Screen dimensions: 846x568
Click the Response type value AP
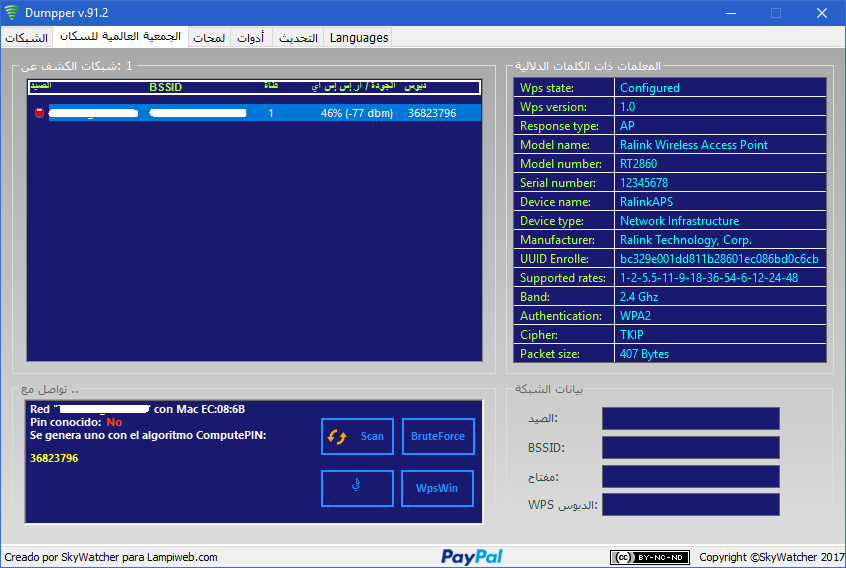pos(627,126)
